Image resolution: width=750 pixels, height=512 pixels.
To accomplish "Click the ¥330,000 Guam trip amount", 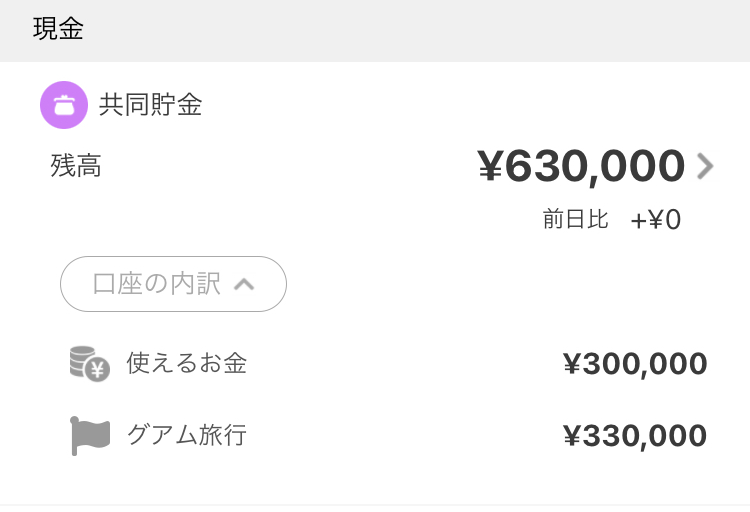I will click(x=635, y=436).
